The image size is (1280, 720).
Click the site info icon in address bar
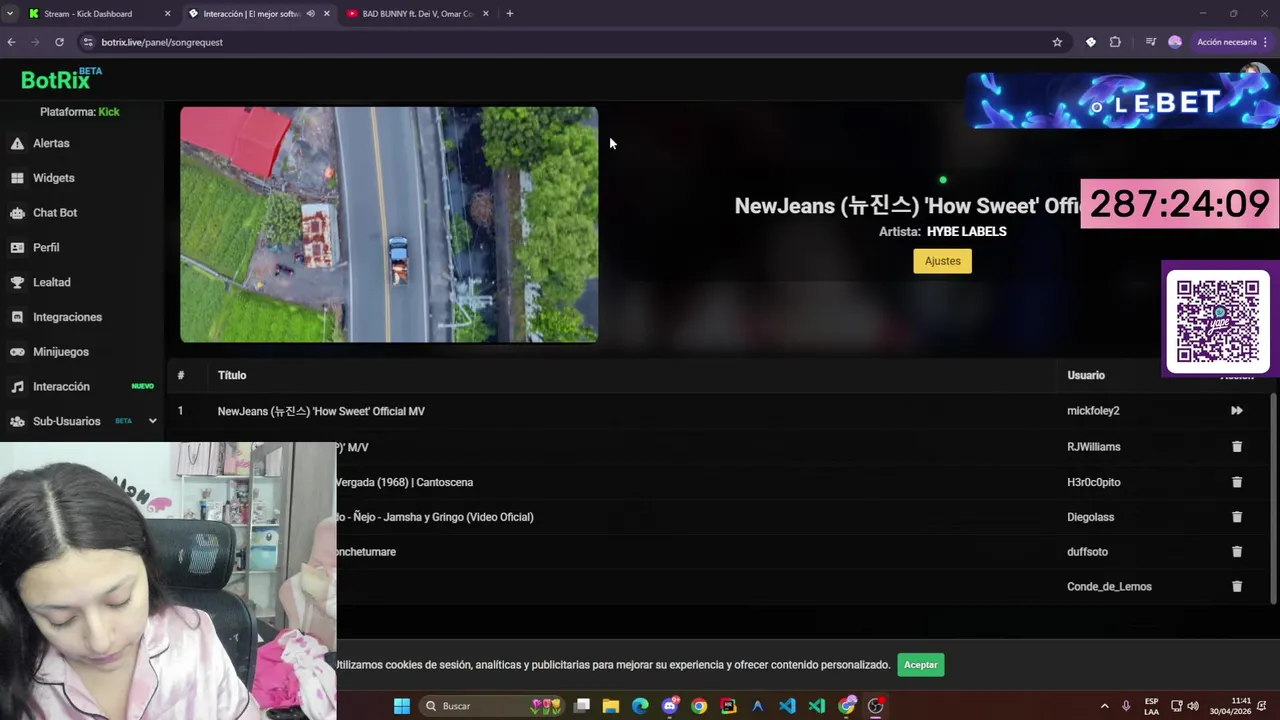[88, 42]
